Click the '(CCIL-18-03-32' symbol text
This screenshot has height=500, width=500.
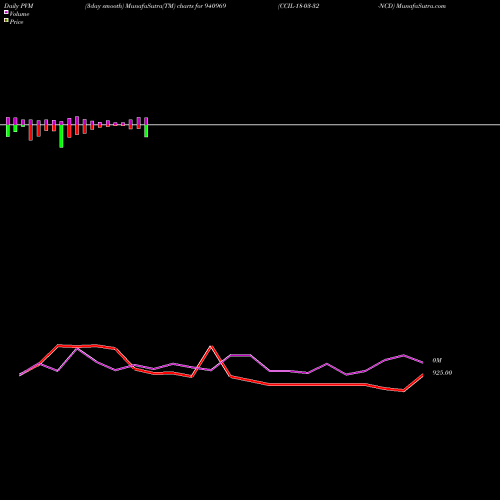298,6
